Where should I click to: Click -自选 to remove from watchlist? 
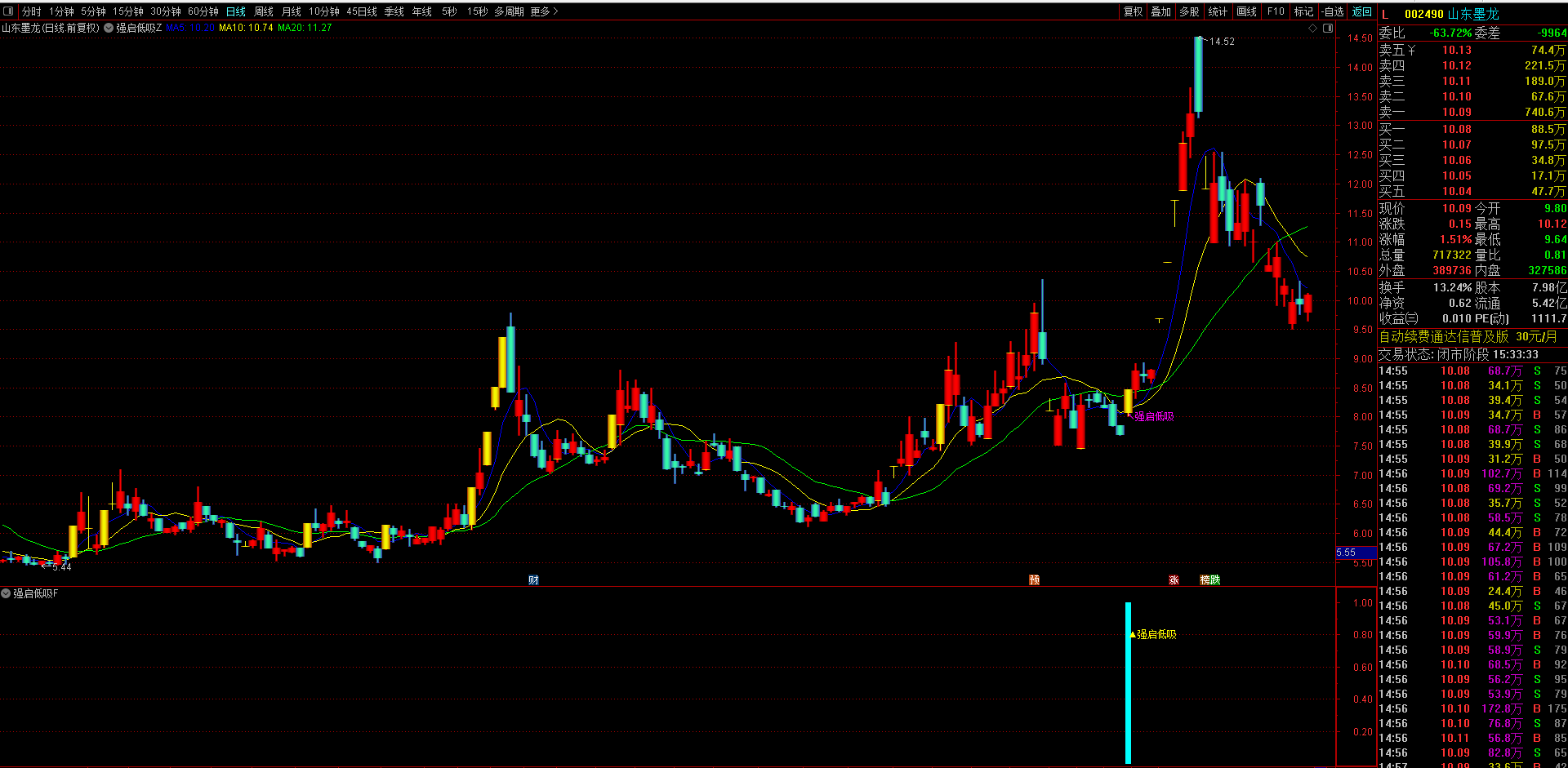(x=1333, y=11)
